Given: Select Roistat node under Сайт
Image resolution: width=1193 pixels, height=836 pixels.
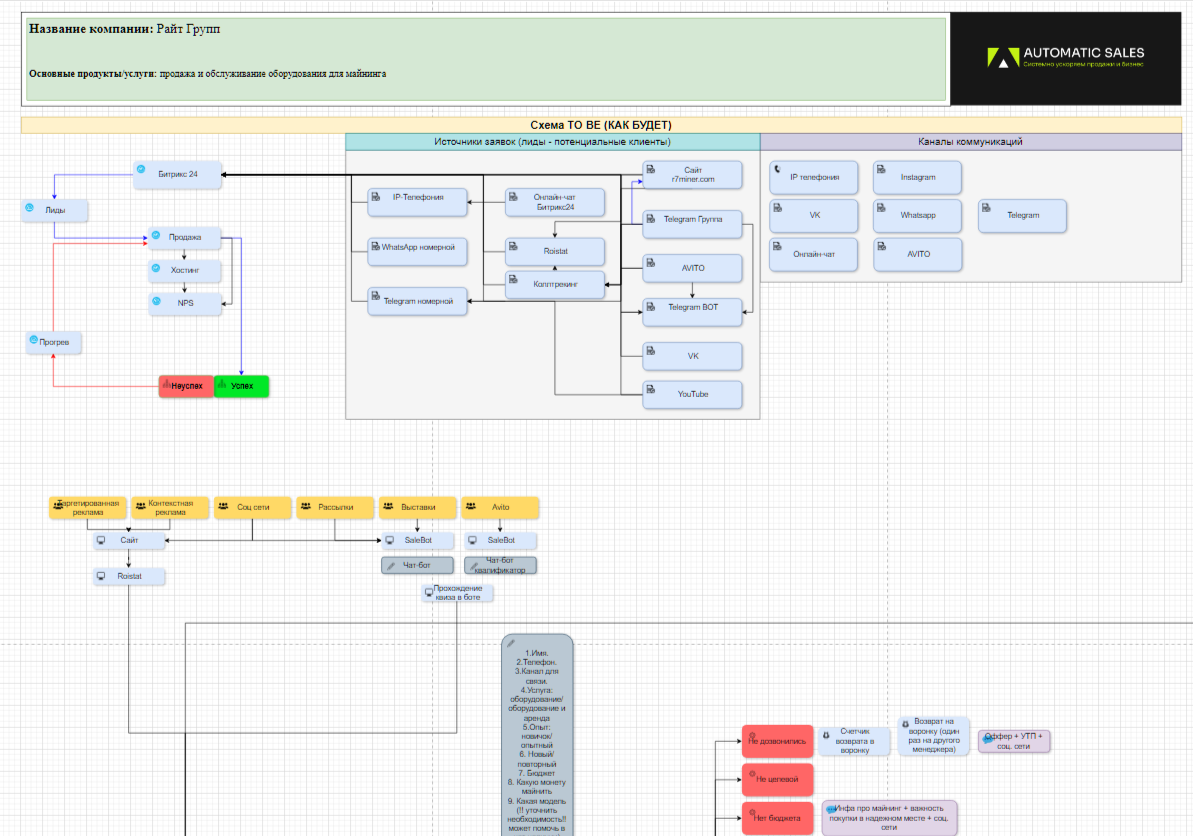Looking at the screenshot, I should click(129, 576).
